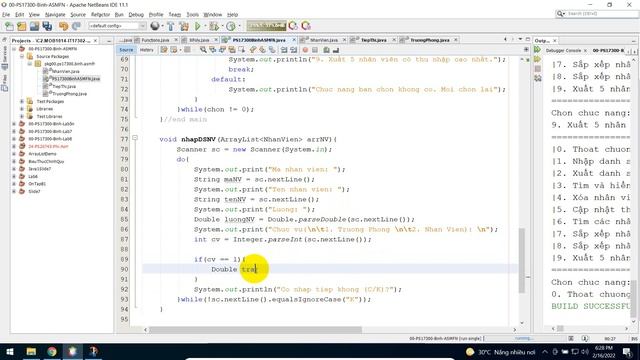640x360 pixels.
Task: Open Windows Start menu
Action: [x=10, y=351]
